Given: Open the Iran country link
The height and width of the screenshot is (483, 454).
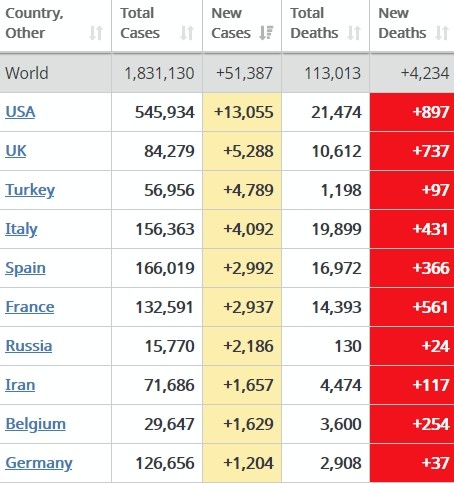Looking at the screenshot, I should click(20, 385).
